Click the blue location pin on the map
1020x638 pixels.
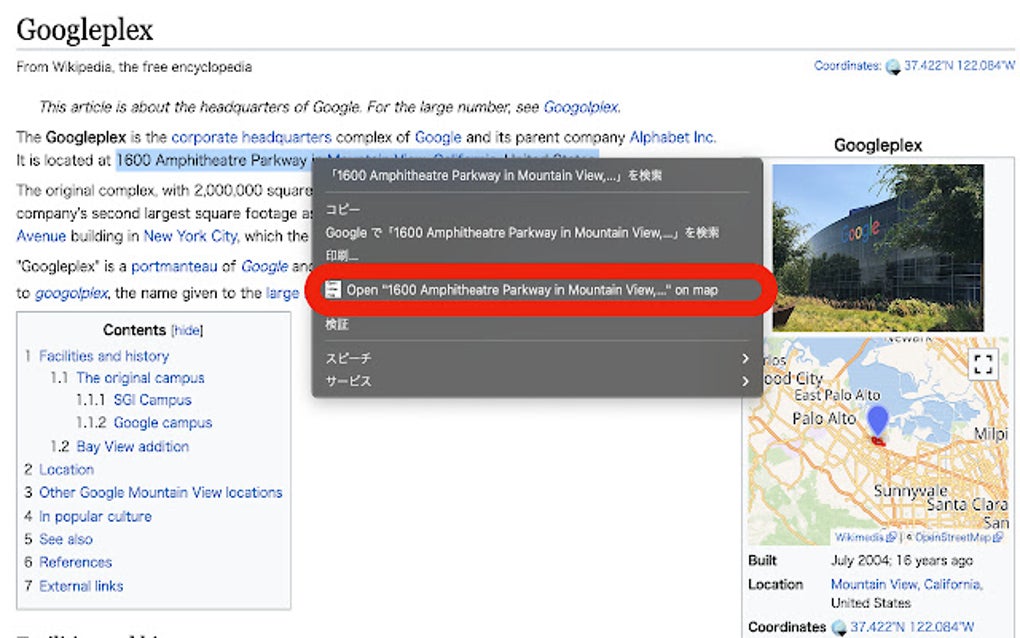coord(878,420)
